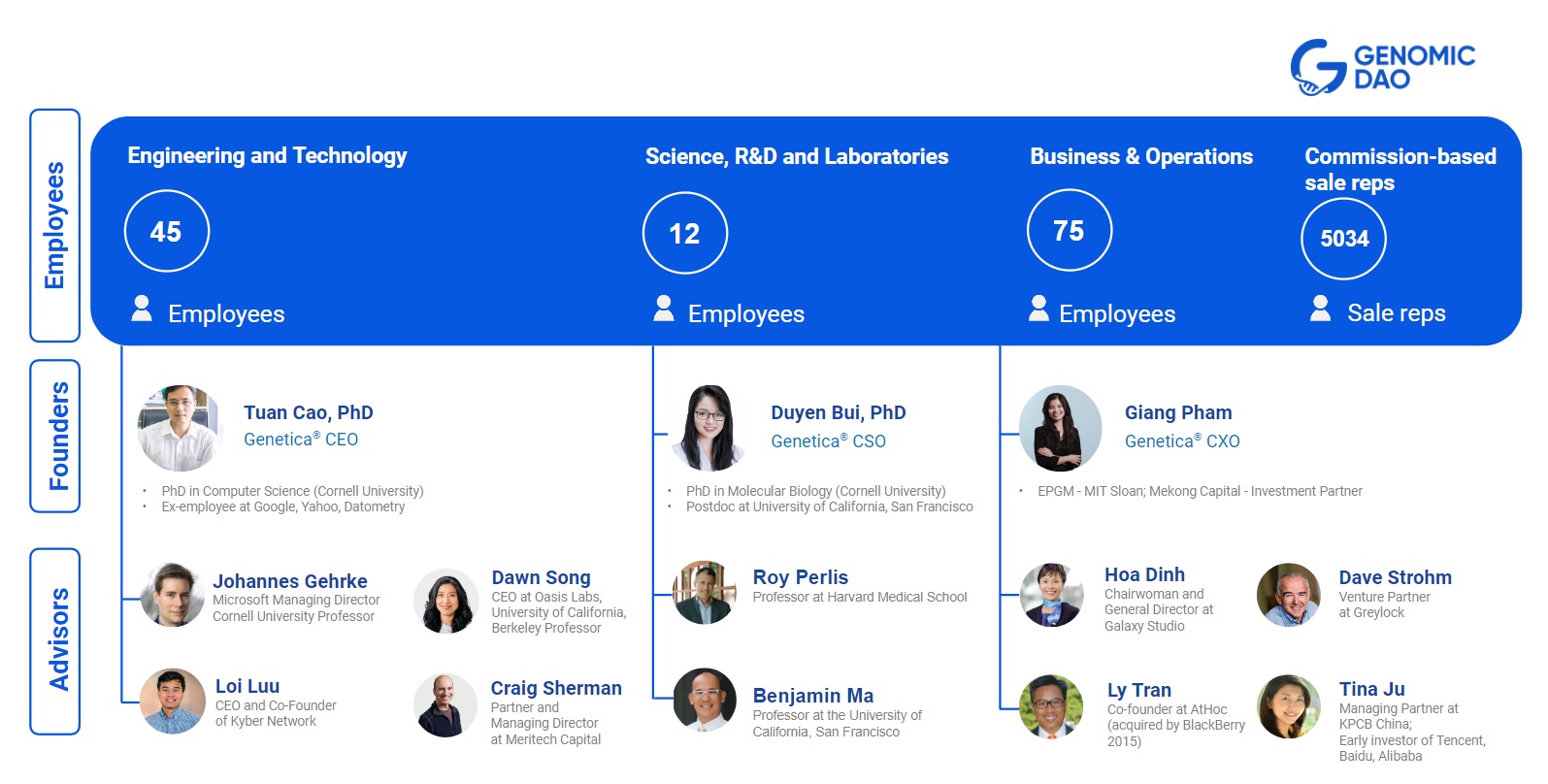This screenshot has width=1548, height=784.
Task: Click the Commission-based sale reps heading
Action: tap(1400, 169)
